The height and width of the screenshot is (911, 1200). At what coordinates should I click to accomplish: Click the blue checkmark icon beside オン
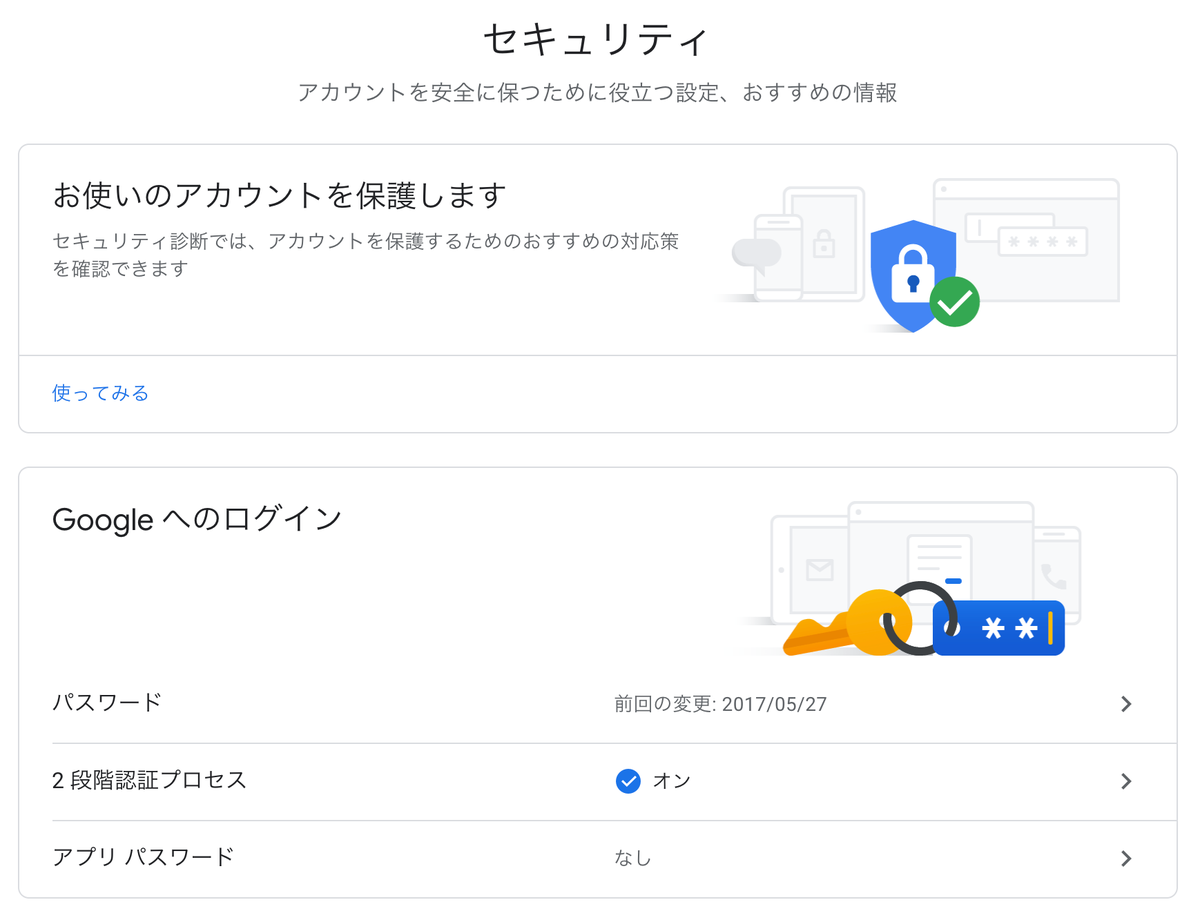tap(628, 781)
